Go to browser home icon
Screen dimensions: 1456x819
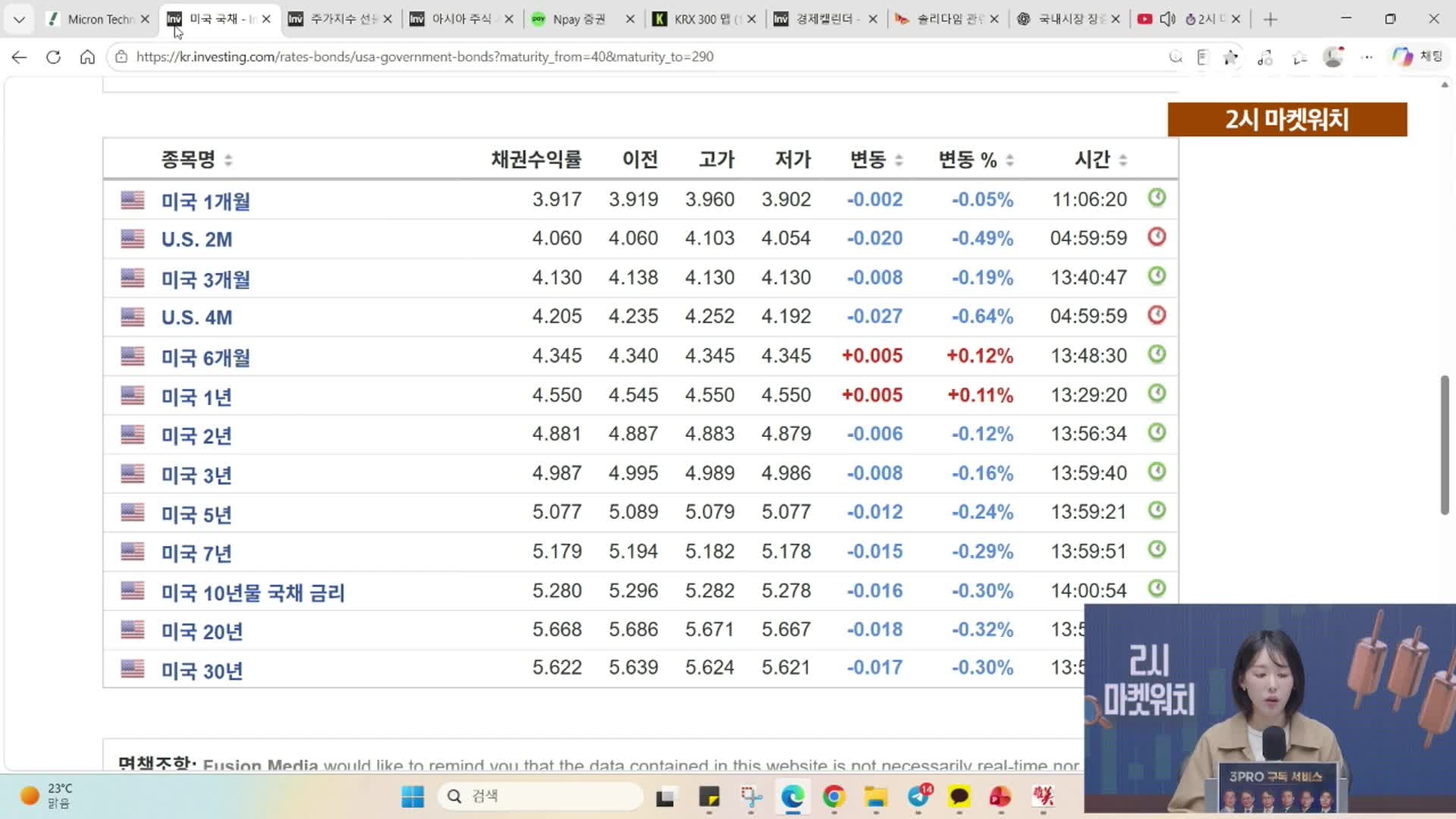pyautogui.click(x=87, y=57)
